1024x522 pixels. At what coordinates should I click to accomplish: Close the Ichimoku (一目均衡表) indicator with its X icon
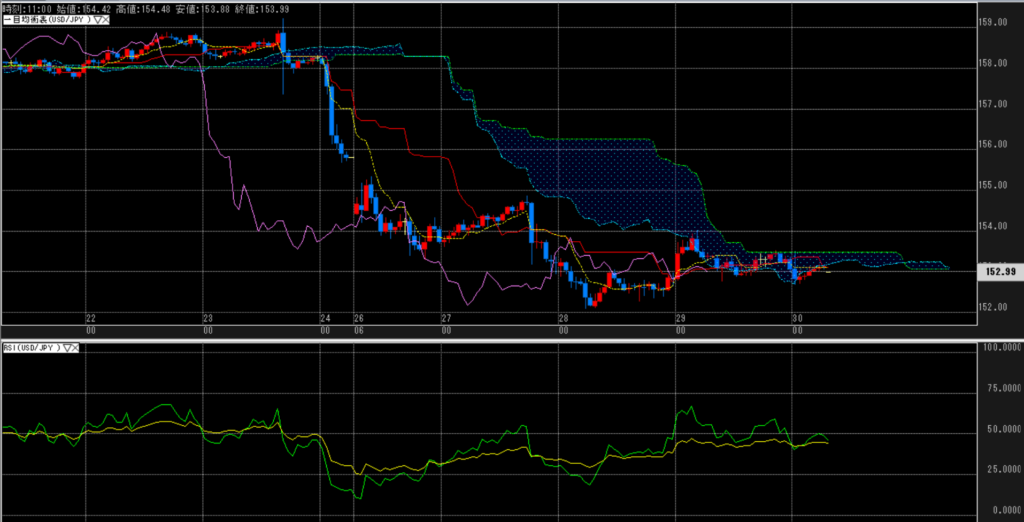104,19
